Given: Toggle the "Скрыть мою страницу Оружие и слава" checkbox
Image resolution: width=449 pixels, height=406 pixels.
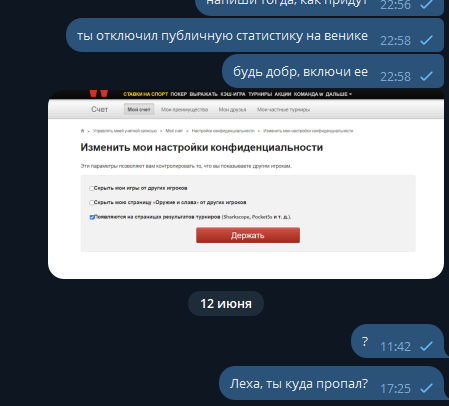Looking at the screenshot, I should coord(92,203).
